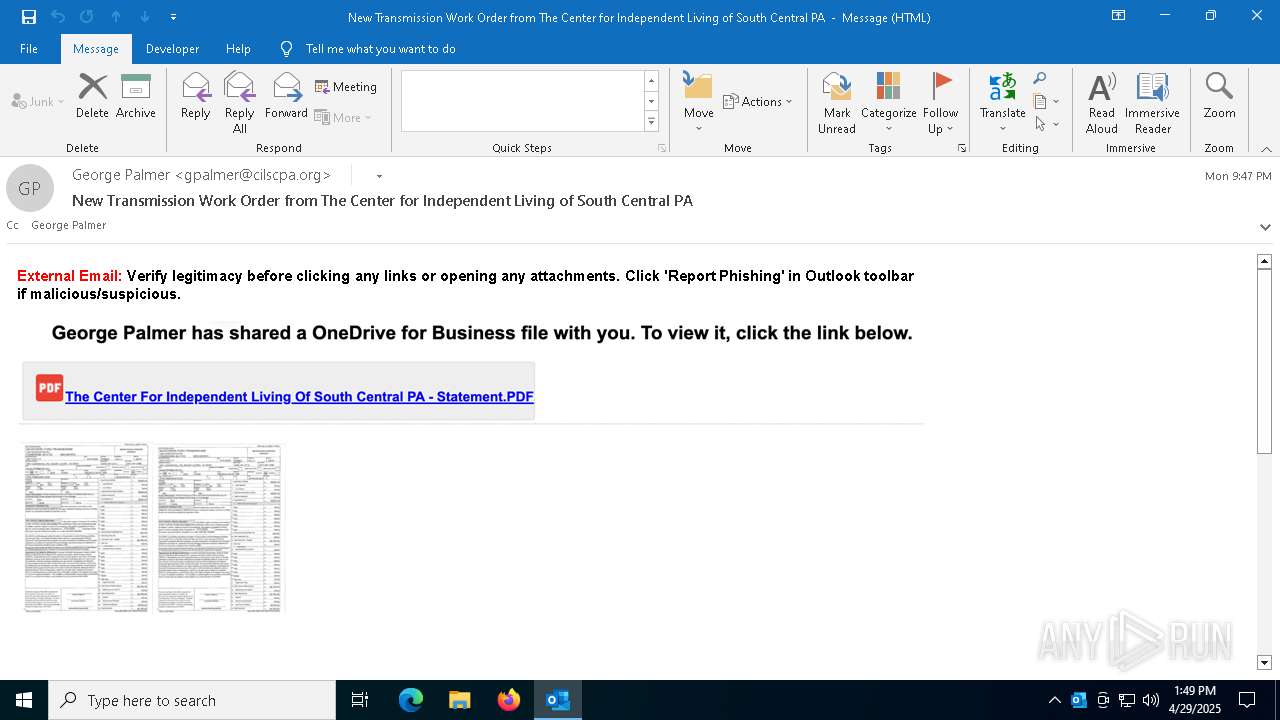Open the second document thumbnail
The width and height of the screenshot is (1280, 720).
(x=220, y=528)
